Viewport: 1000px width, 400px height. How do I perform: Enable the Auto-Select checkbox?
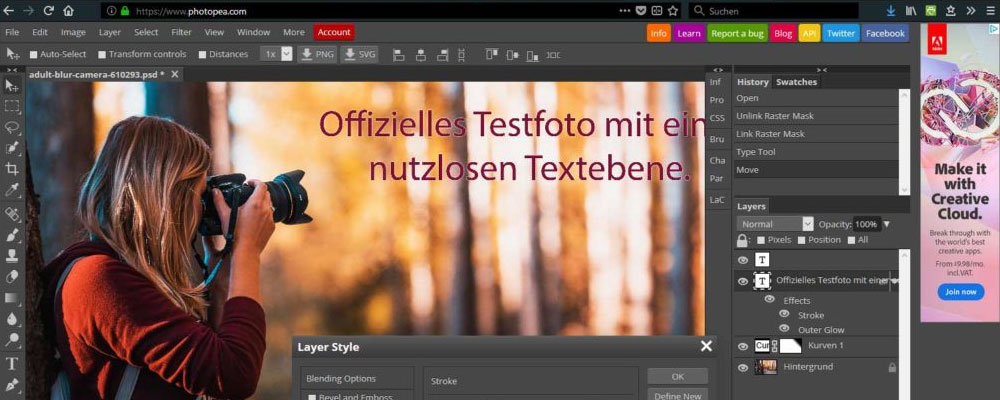[x=34, y=55]
